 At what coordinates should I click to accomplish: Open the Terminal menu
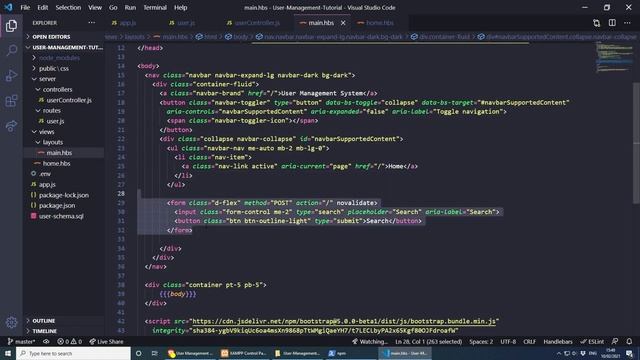coord(155,7)
